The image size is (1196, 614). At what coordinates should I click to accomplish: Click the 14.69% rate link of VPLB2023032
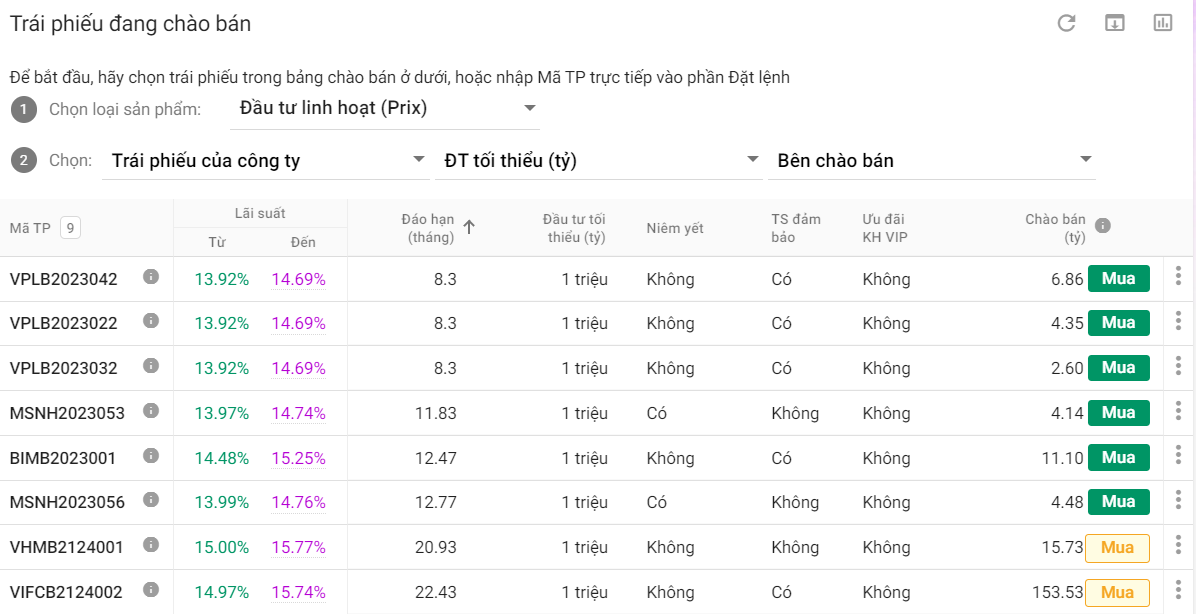coord(298,368)
